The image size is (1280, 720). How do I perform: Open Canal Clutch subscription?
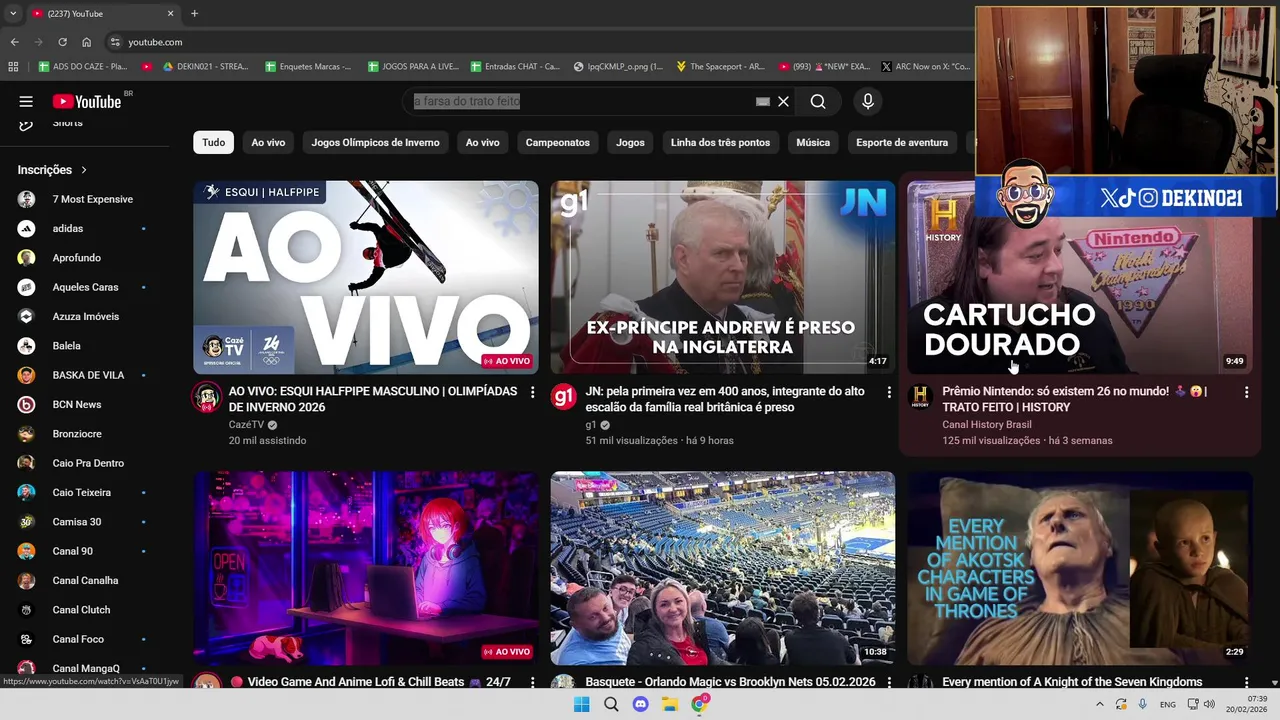point(85,610)
